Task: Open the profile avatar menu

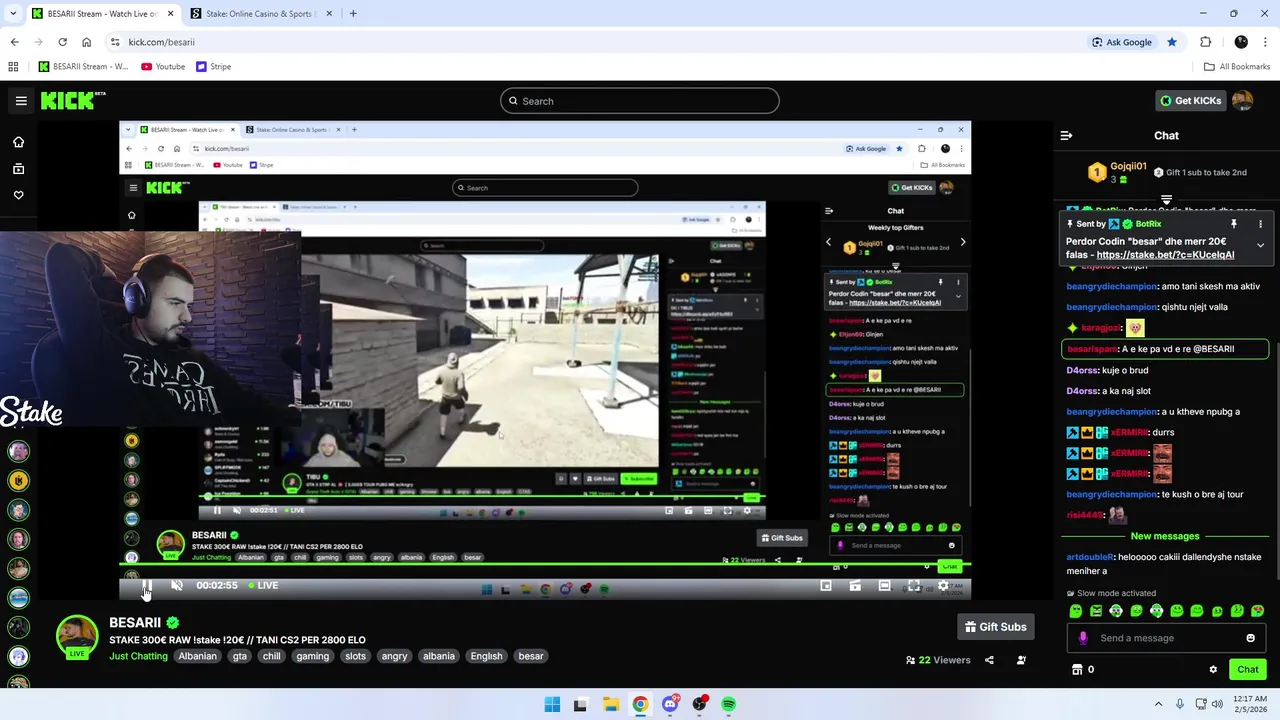Action: point(1242,101)
